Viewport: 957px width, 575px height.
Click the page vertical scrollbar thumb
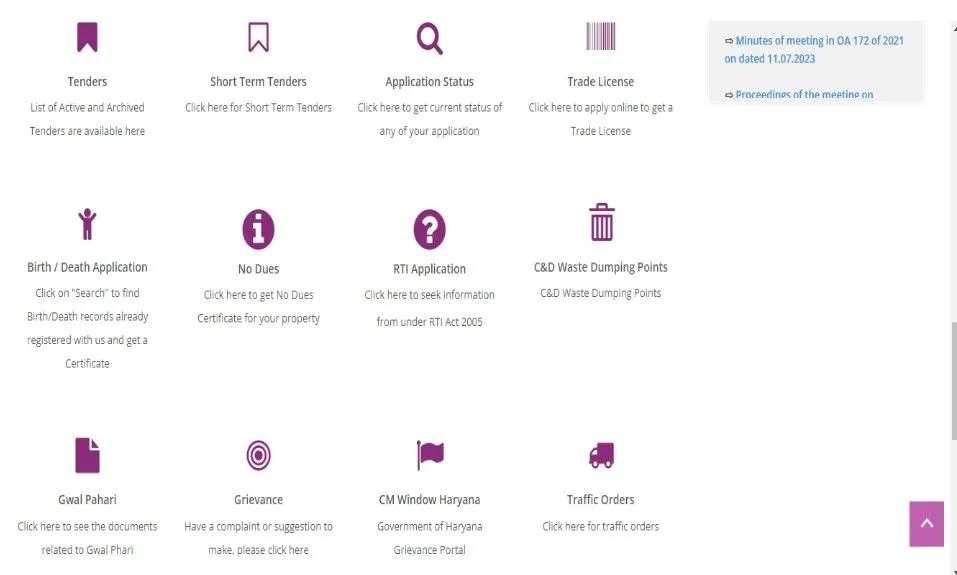coord(951,380)
